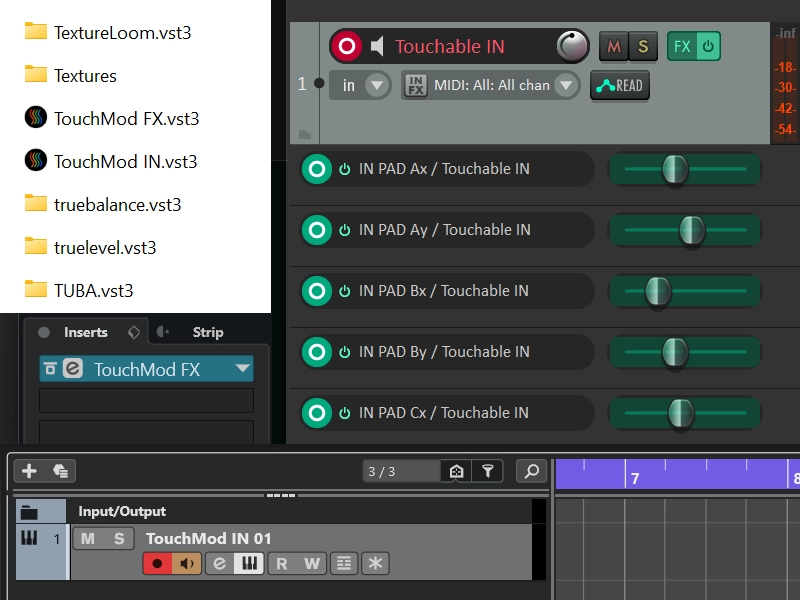Bypass the IN PAD Cx envelope
This screenshot has height=600, width=800.
[x=344, y=413]
